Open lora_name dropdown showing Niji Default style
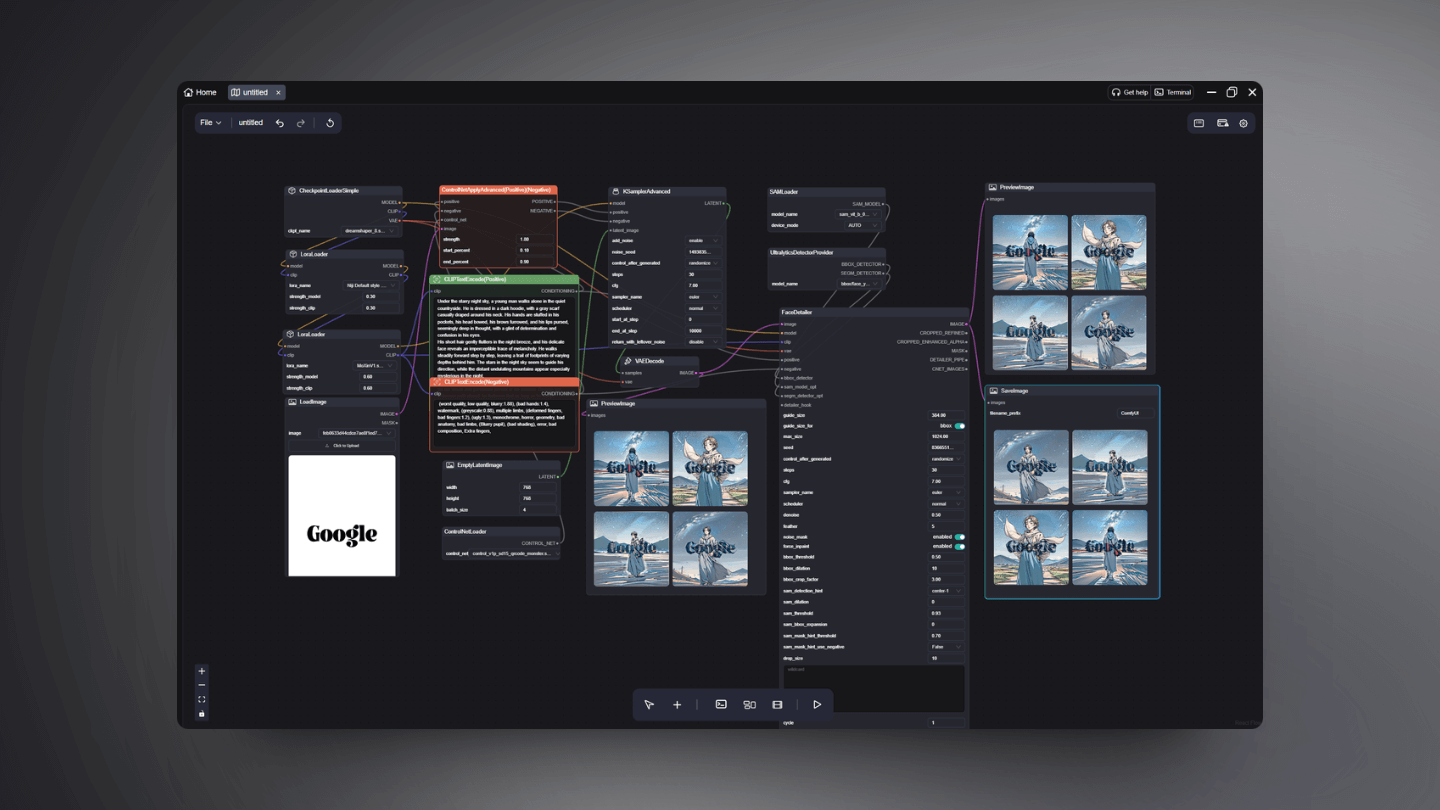Screen dimensions: 1440x810 pos(369,285)
